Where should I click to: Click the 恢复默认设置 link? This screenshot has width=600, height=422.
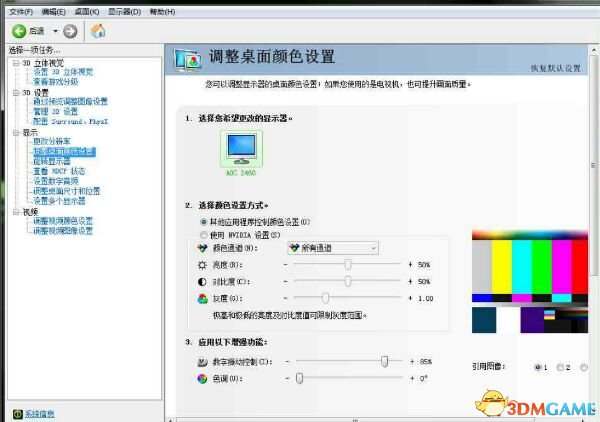[x=556, y=68]
